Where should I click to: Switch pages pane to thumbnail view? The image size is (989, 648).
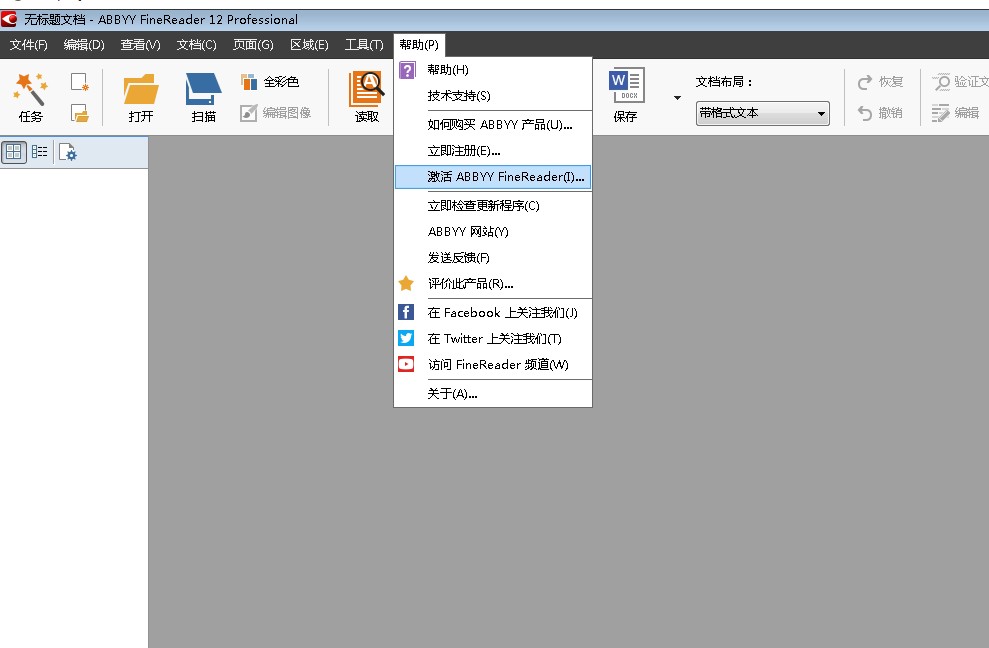coord(14,152)
